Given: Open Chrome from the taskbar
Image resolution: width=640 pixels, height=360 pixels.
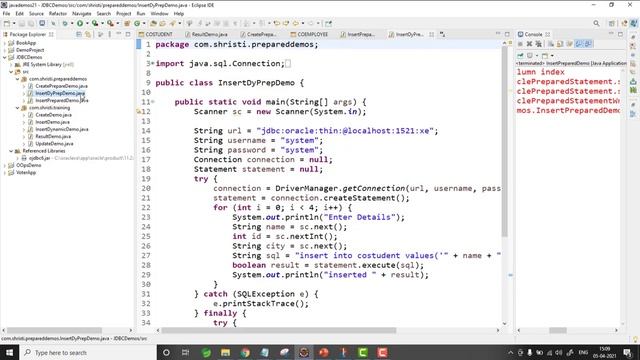Looking at the screenshot, I should point(245,352).
